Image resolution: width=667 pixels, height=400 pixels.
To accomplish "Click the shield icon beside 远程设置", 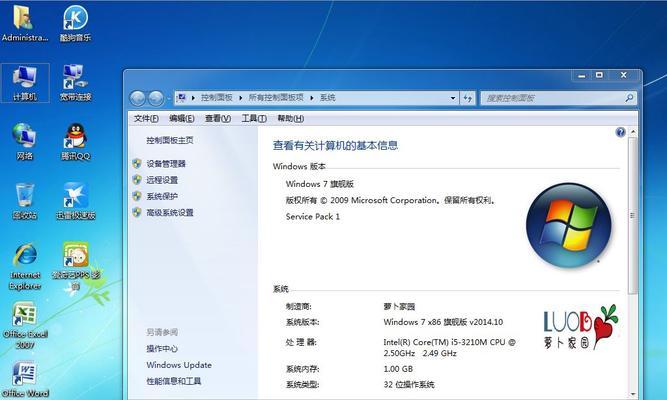I will coord(137,180).
